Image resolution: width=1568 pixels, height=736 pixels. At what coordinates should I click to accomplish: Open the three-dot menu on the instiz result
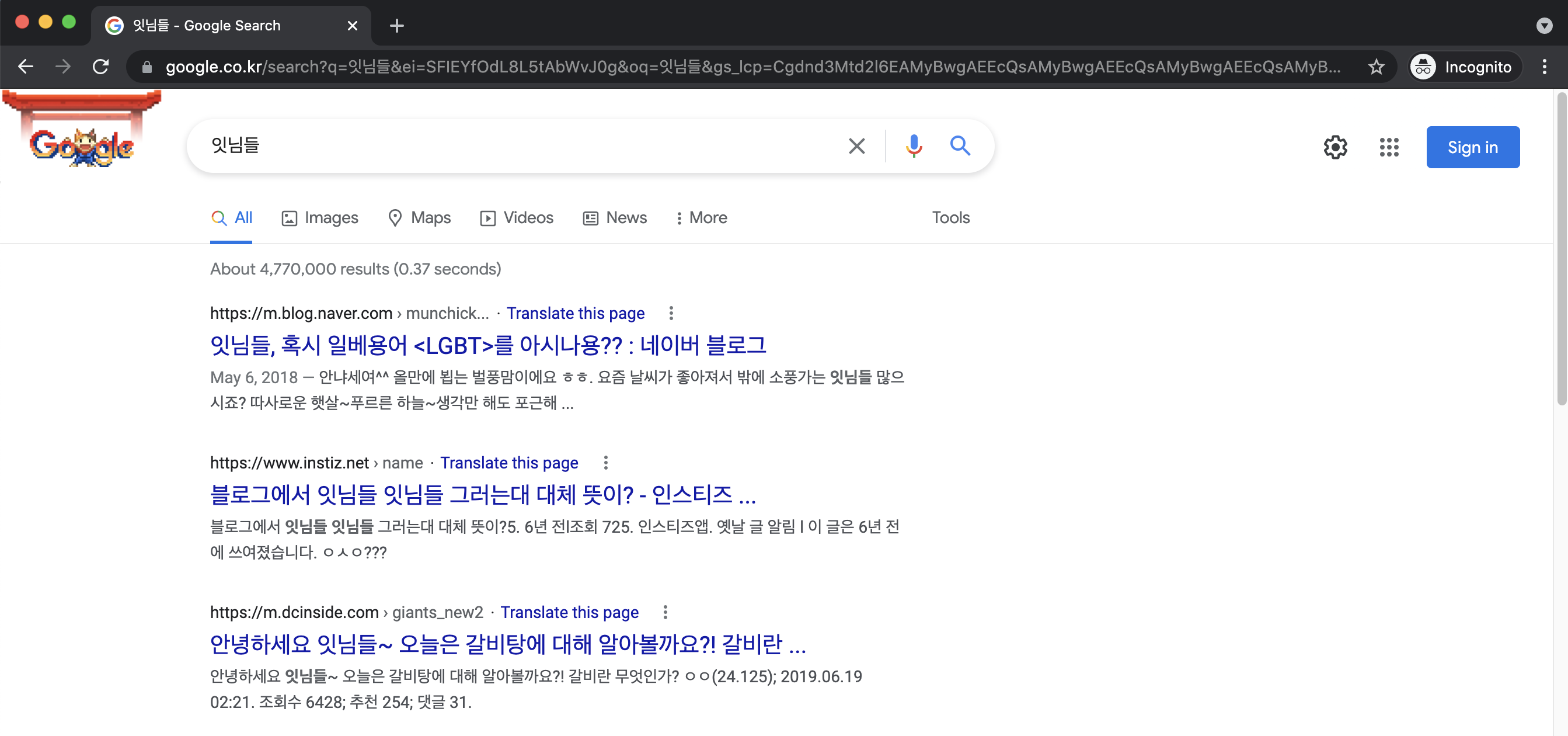click(605, 463)
